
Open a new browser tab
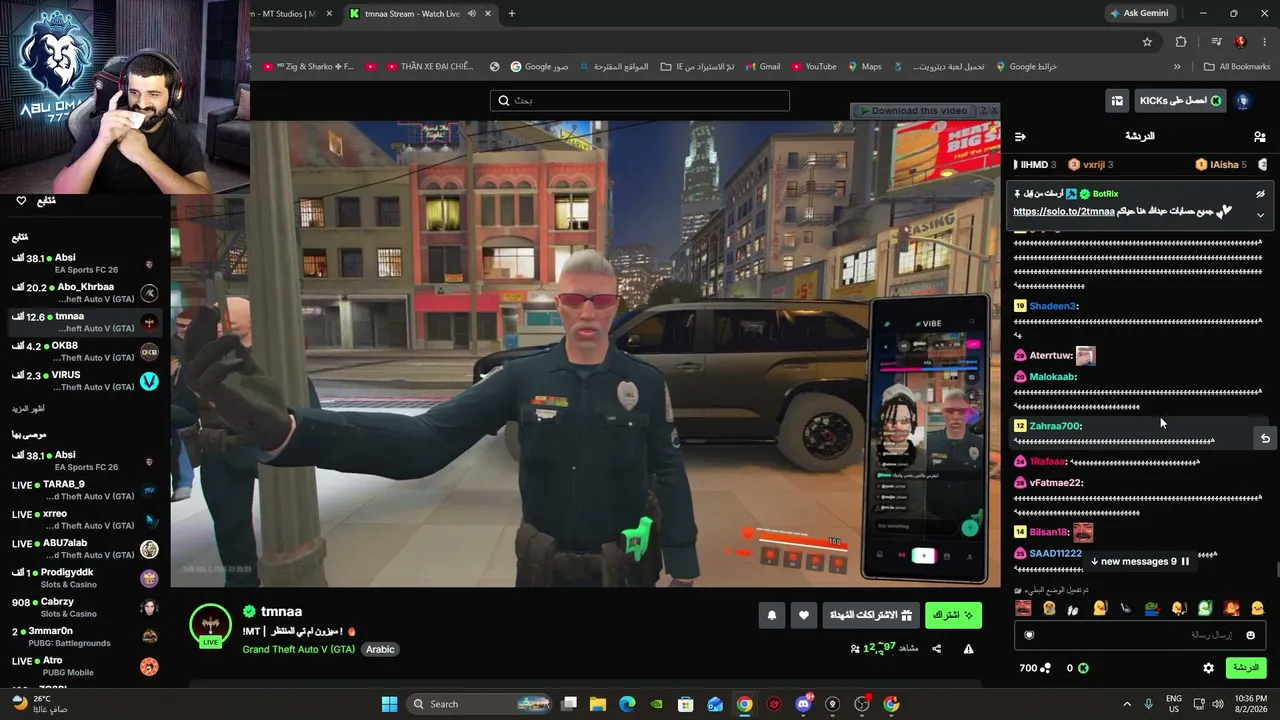pyautogui.click(x=512, y=13)
